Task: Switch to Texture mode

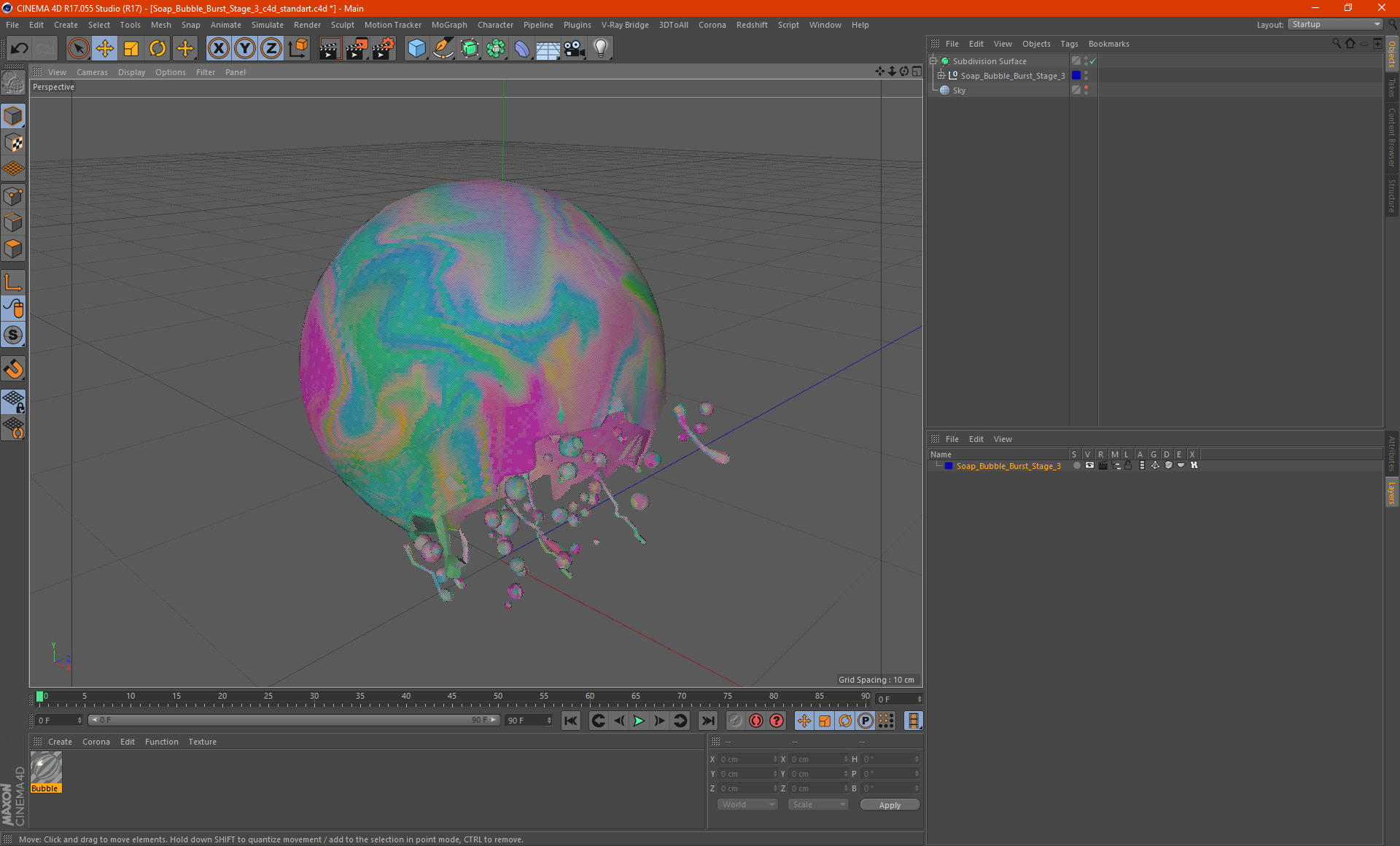Action: 13,143
